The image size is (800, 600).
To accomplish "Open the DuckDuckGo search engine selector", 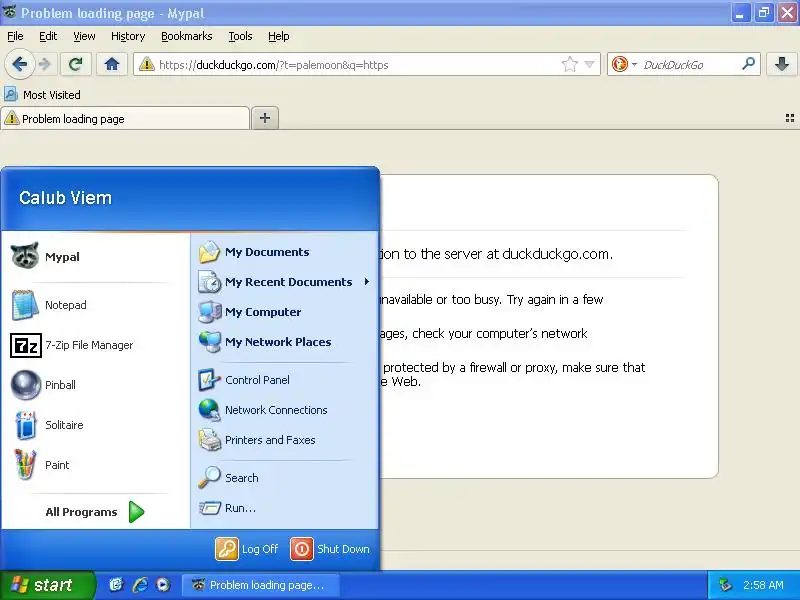I will coord(624,64).
